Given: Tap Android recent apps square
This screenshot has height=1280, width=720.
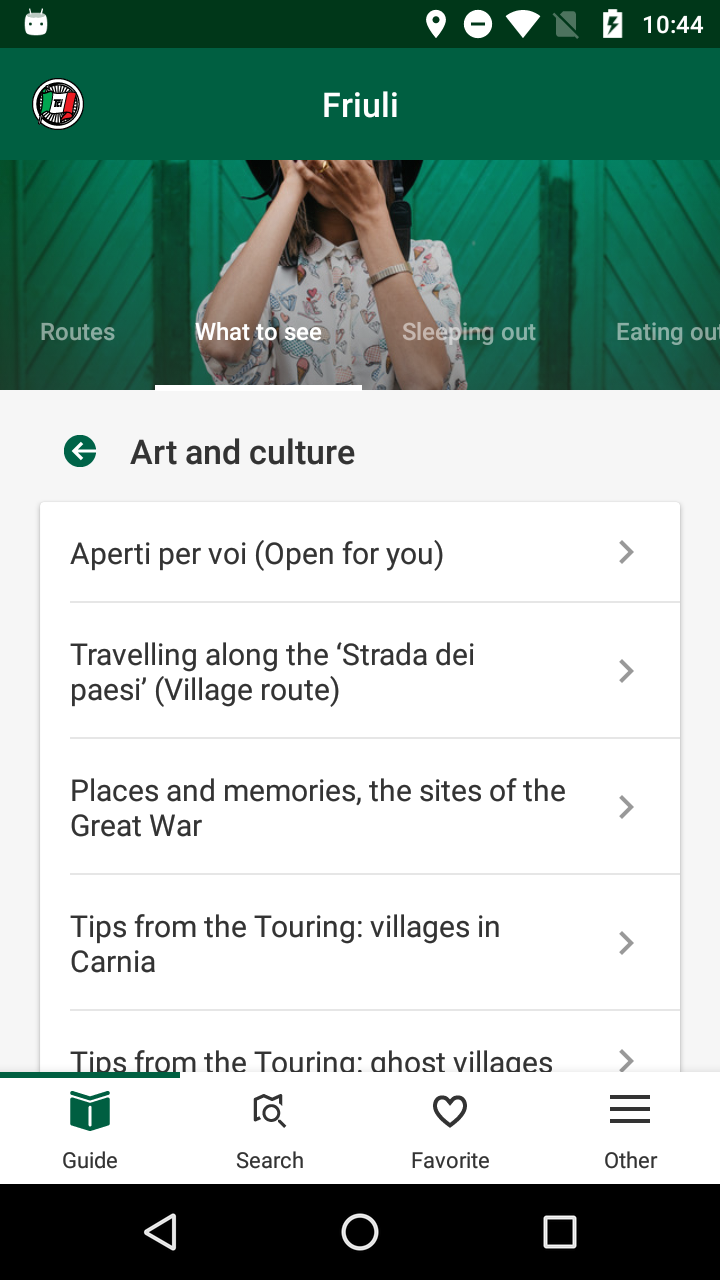Looking at the screenshot, I should pos(560,1232).
